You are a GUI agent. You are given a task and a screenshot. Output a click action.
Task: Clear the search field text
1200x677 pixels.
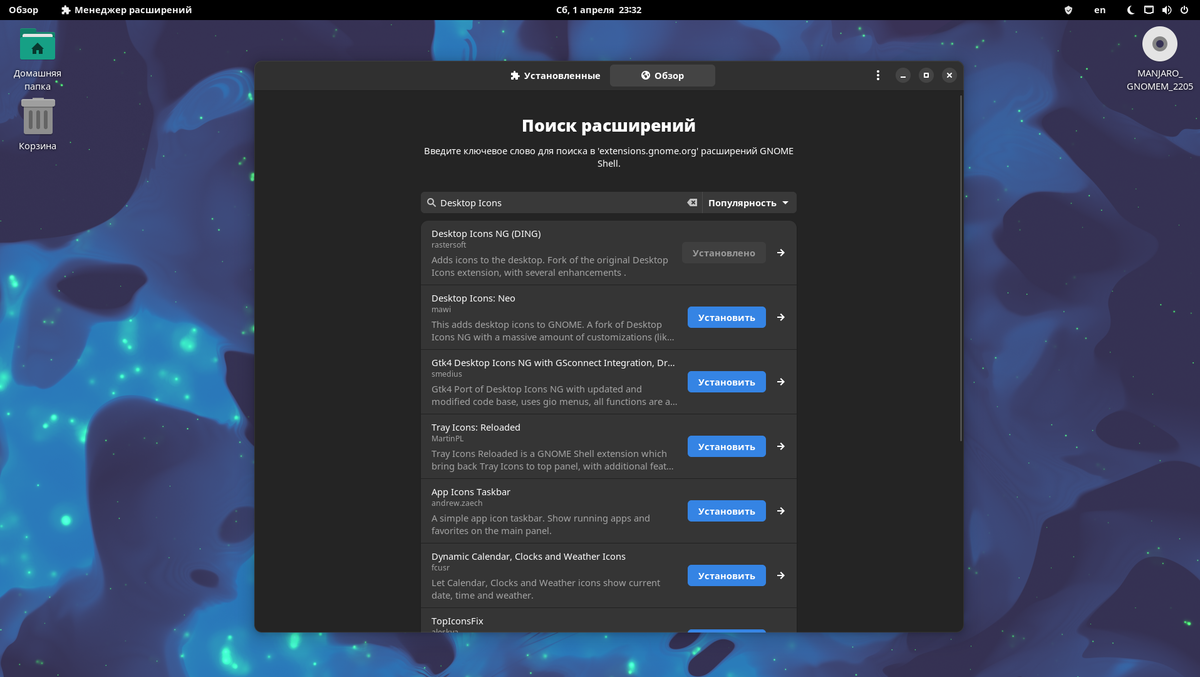coord(691,203)
